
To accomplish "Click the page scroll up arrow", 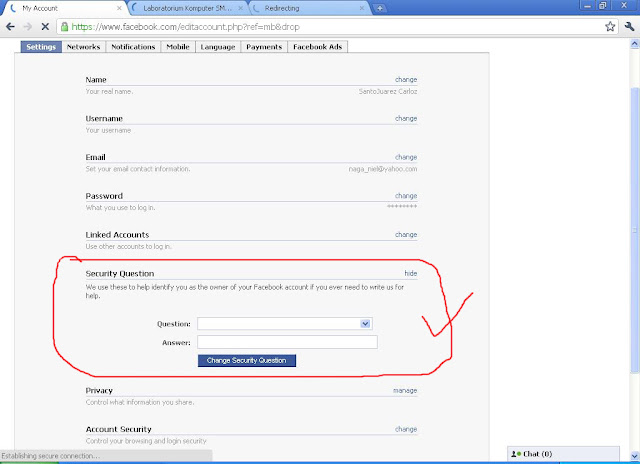I will pyautogui.click(x=635, y=43).
